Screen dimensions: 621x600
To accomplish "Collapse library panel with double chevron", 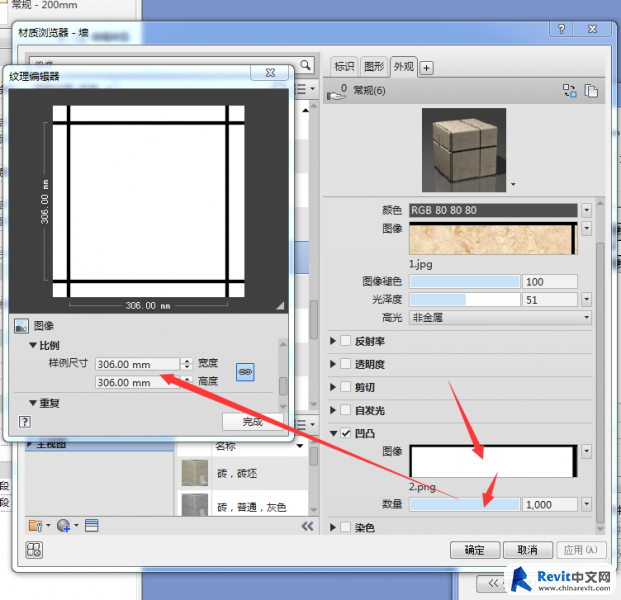I will pyautogui.click(x=307, y=526).
